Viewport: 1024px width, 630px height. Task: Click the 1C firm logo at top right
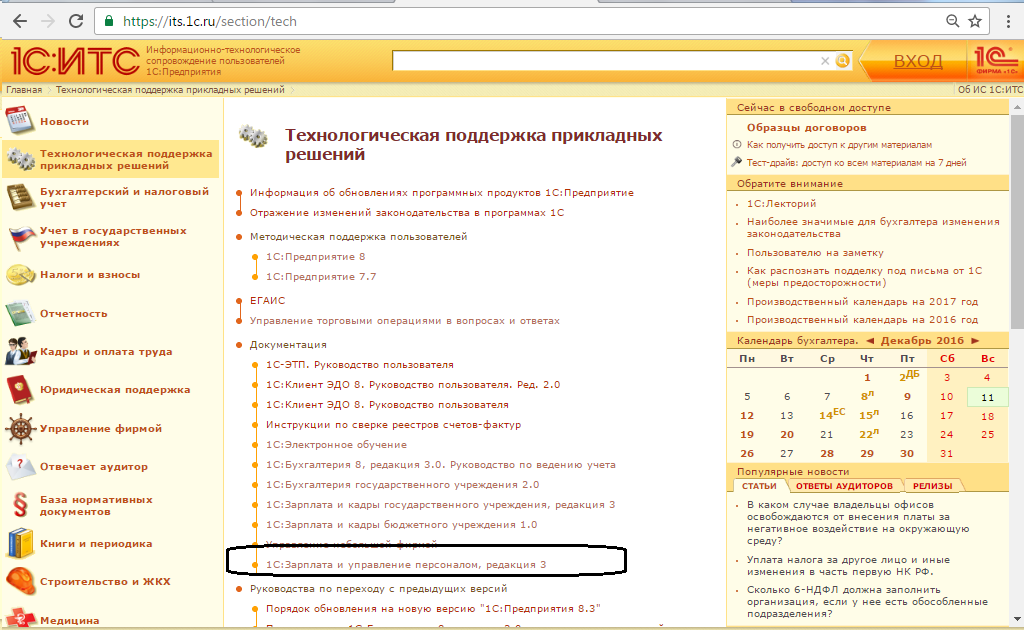tap(995, 60)
